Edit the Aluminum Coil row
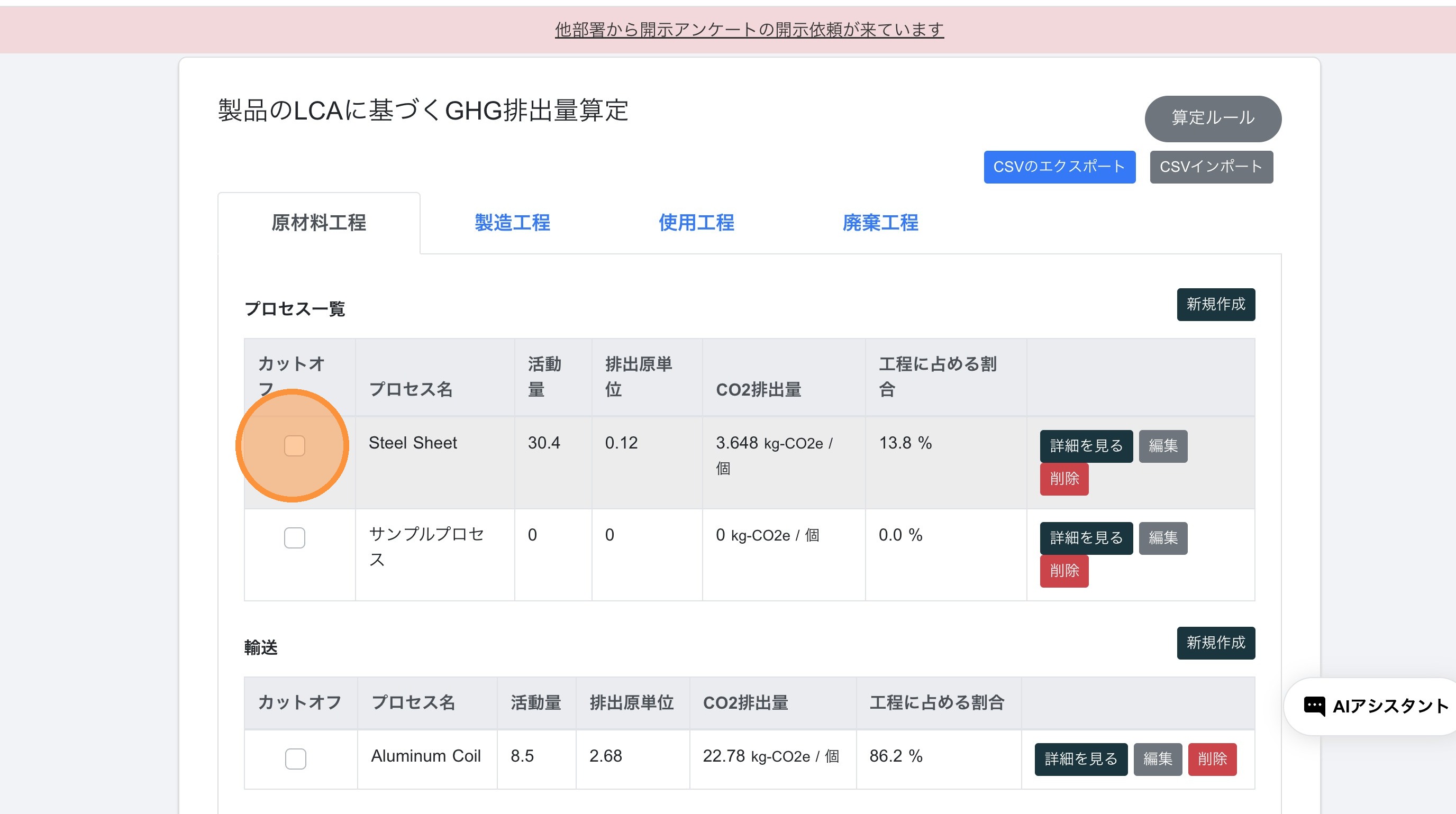Viewport: 1456px width, 814px height. coord(1157,759)
